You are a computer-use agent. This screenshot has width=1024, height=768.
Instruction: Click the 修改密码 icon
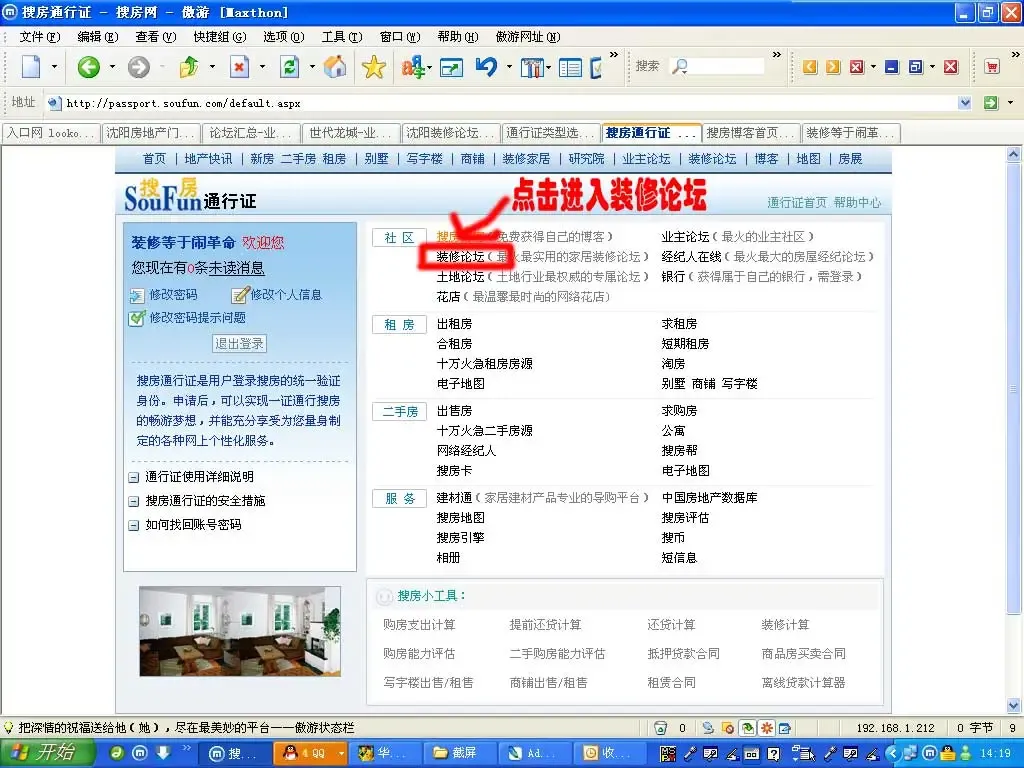tap(137, 295)
